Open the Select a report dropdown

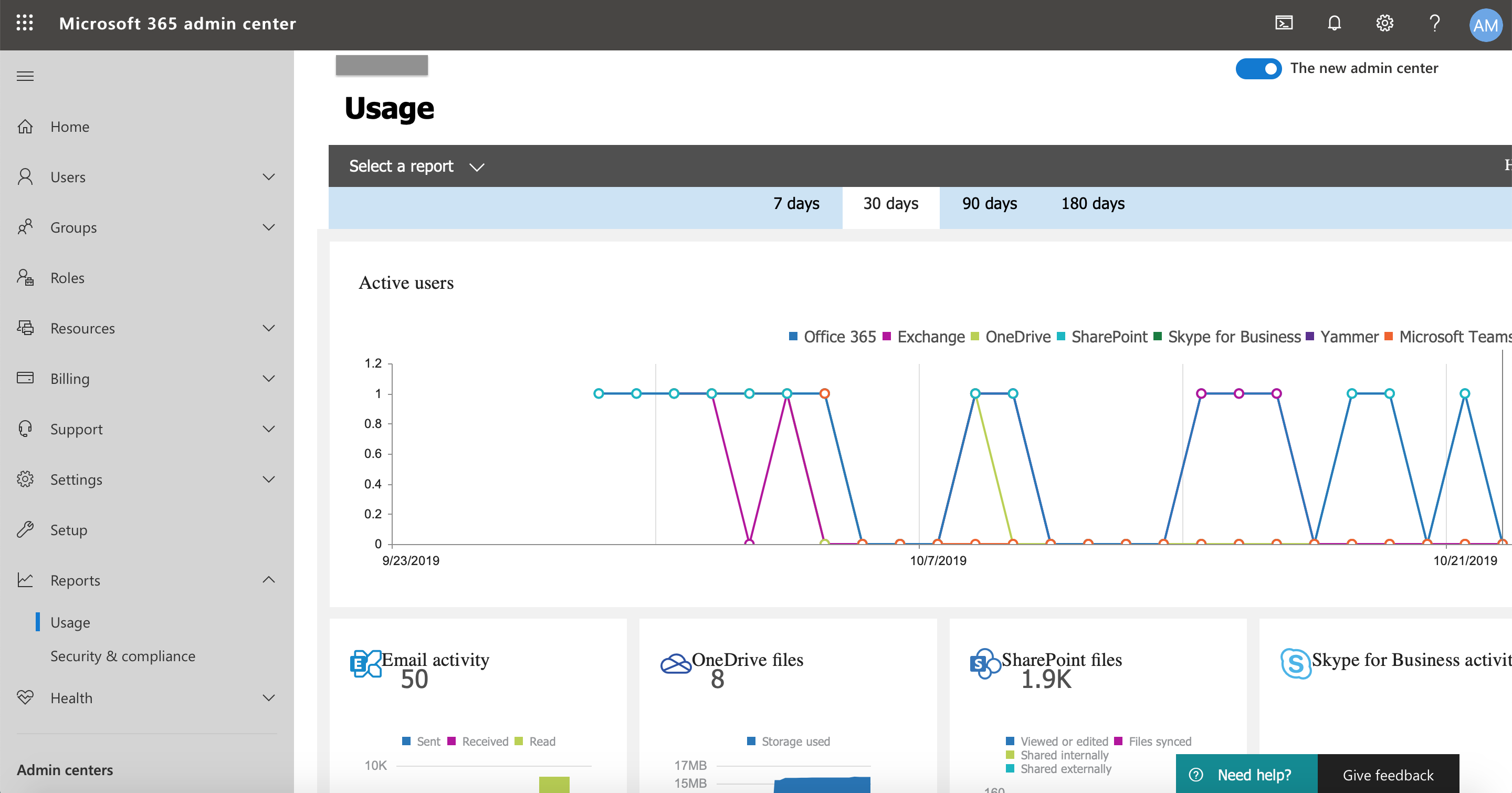pos(417,166)
